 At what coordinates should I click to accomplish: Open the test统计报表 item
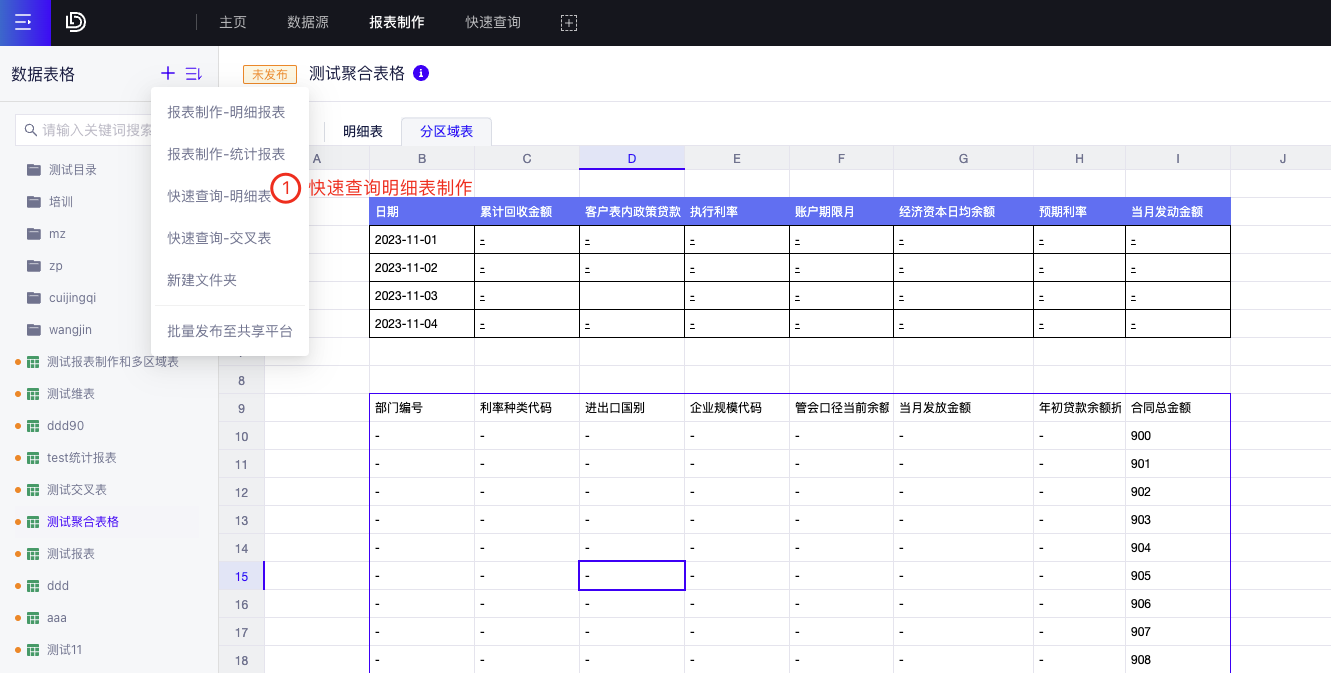pos(81,457)
